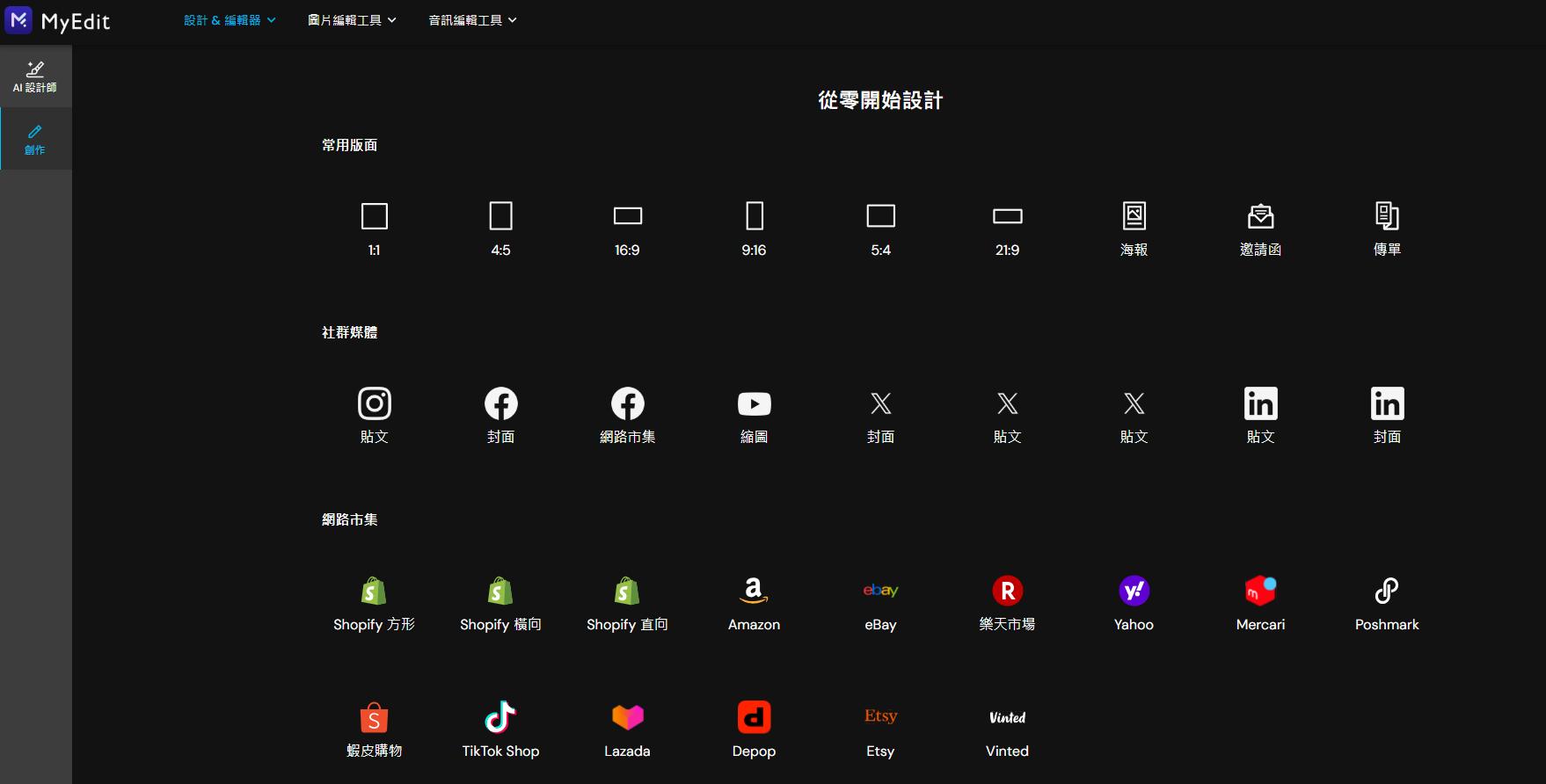Pick the Shopify 方形 square format
The height and width of the screenshot is (784, 1546).
coord(375,604)
